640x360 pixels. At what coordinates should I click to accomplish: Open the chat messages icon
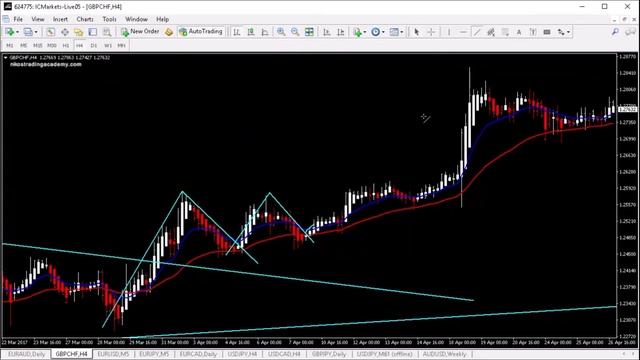coord(630,31)
